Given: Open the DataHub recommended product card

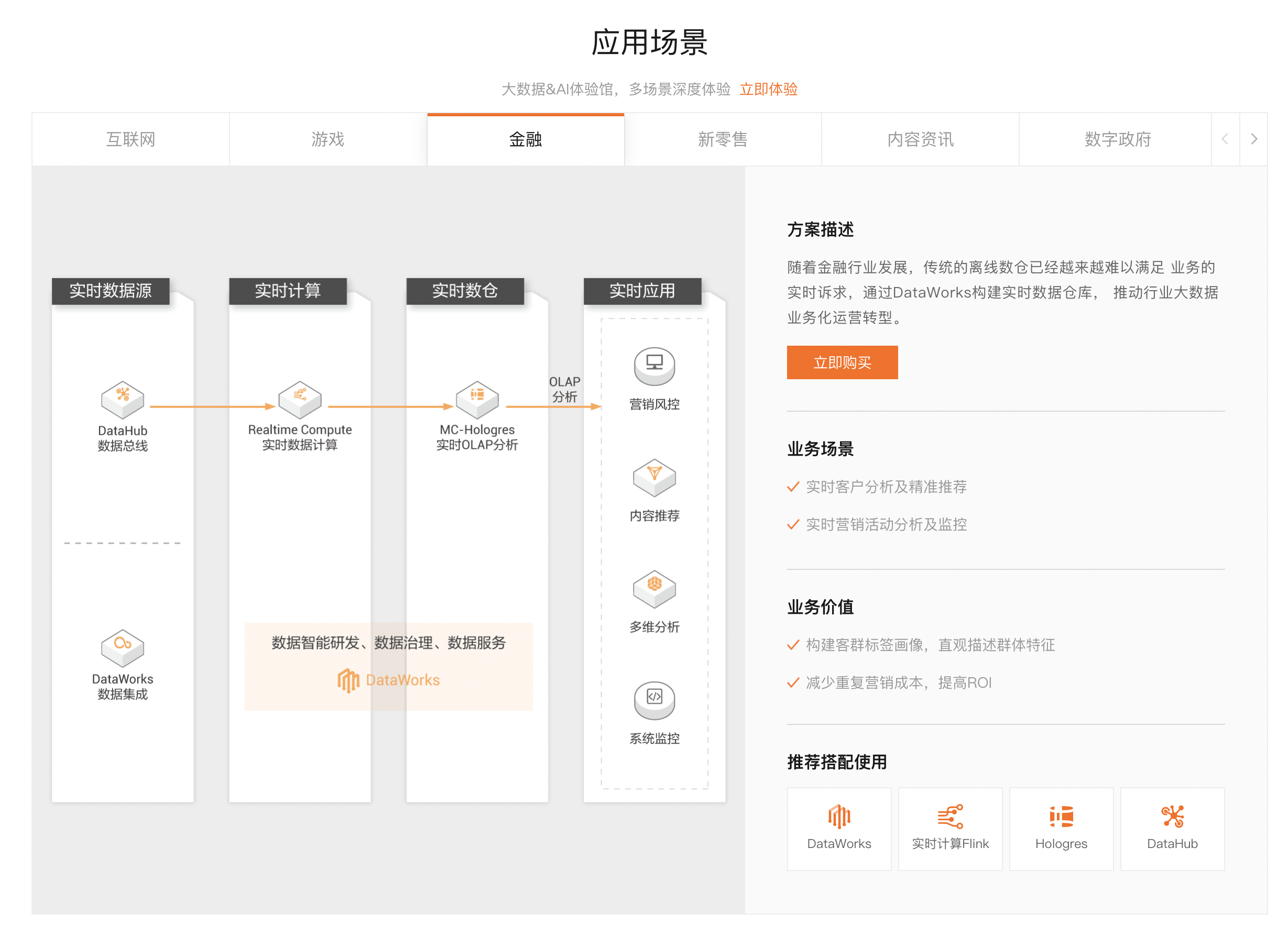Looking at the screenshot, I should [1172, 828].
